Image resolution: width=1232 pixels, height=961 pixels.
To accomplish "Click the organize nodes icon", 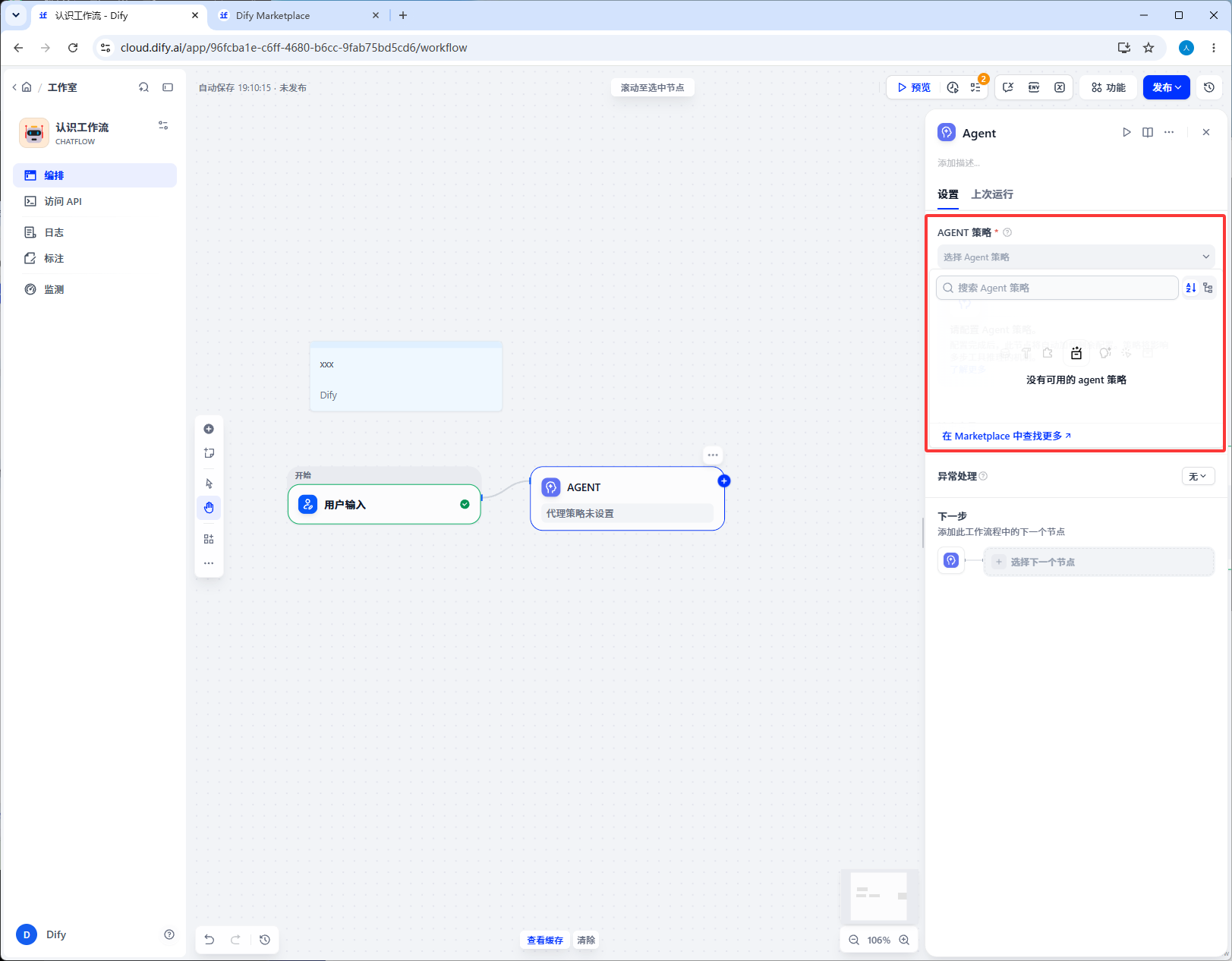I will (x=209, y=539).
